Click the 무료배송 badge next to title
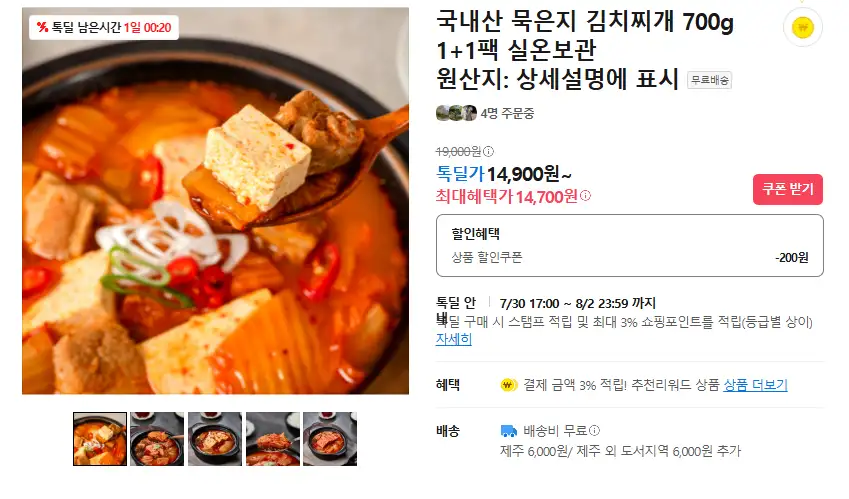 [x=709, y=80]
